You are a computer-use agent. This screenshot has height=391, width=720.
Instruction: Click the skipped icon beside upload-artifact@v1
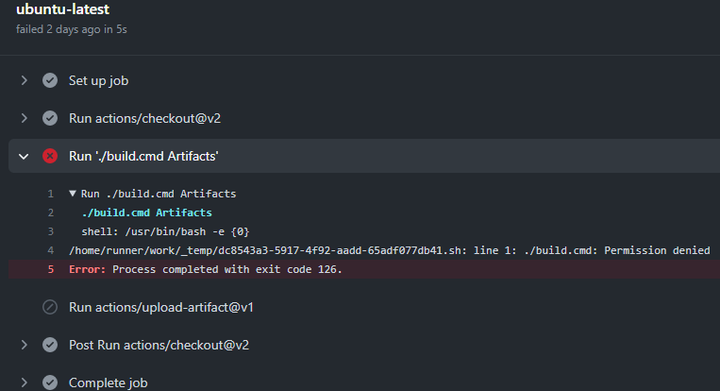pyautogui.click(x=50, y=307)
